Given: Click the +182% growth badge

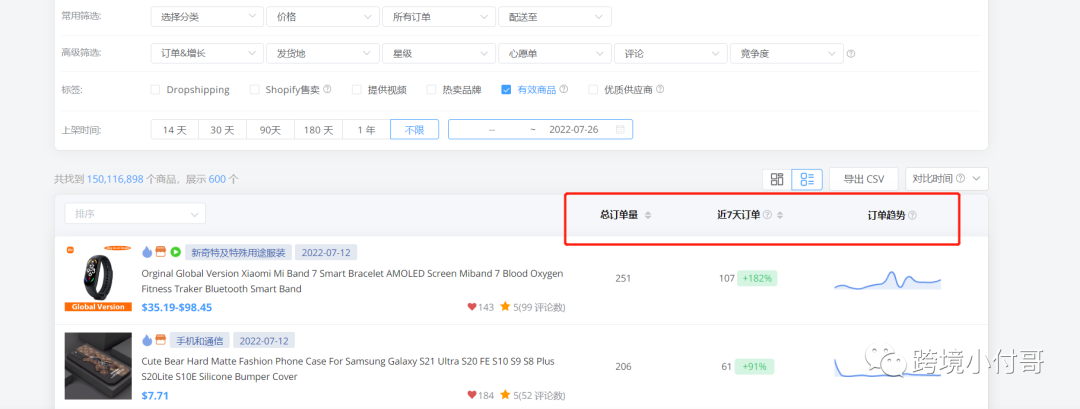Looking at the screenshot, I should click(757, 279).
